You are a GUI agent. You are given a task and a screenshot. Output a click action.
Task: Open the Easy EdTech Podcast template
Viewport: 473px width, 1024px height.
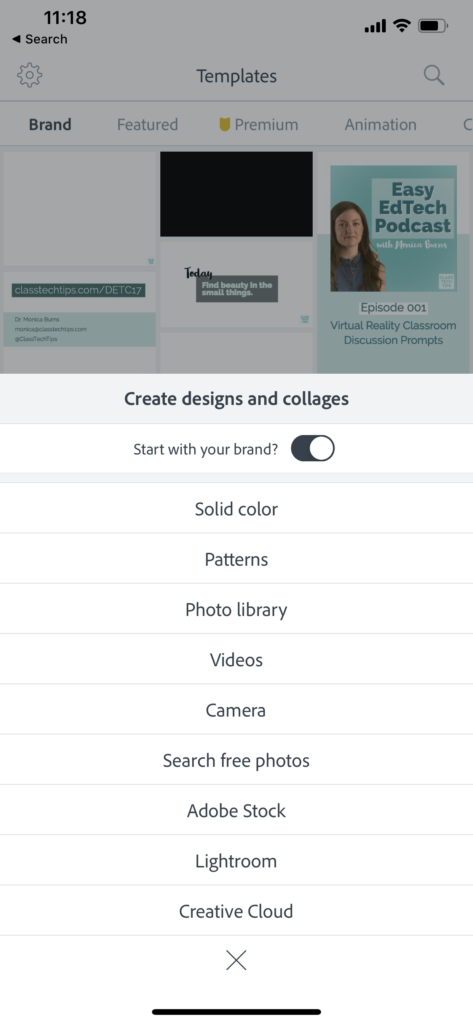[x=393, y=263]
